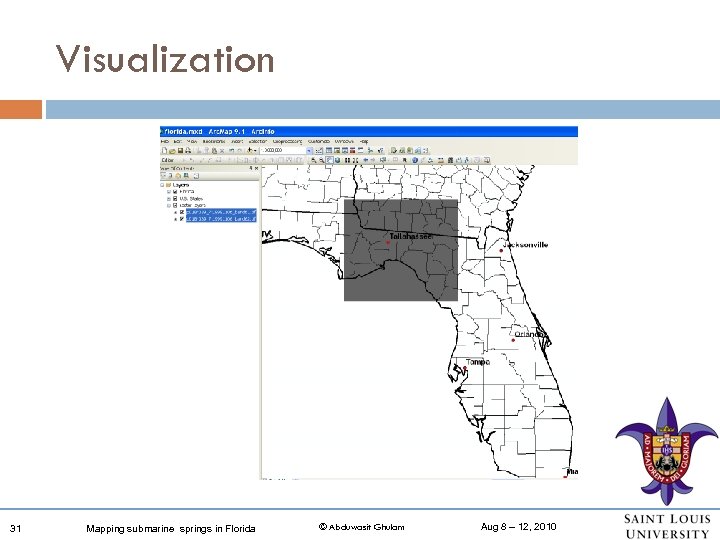Image resolution: width=720 pixels, height=540 pixels.
Task: Click the Add Data button
Action: pos(249,150)
